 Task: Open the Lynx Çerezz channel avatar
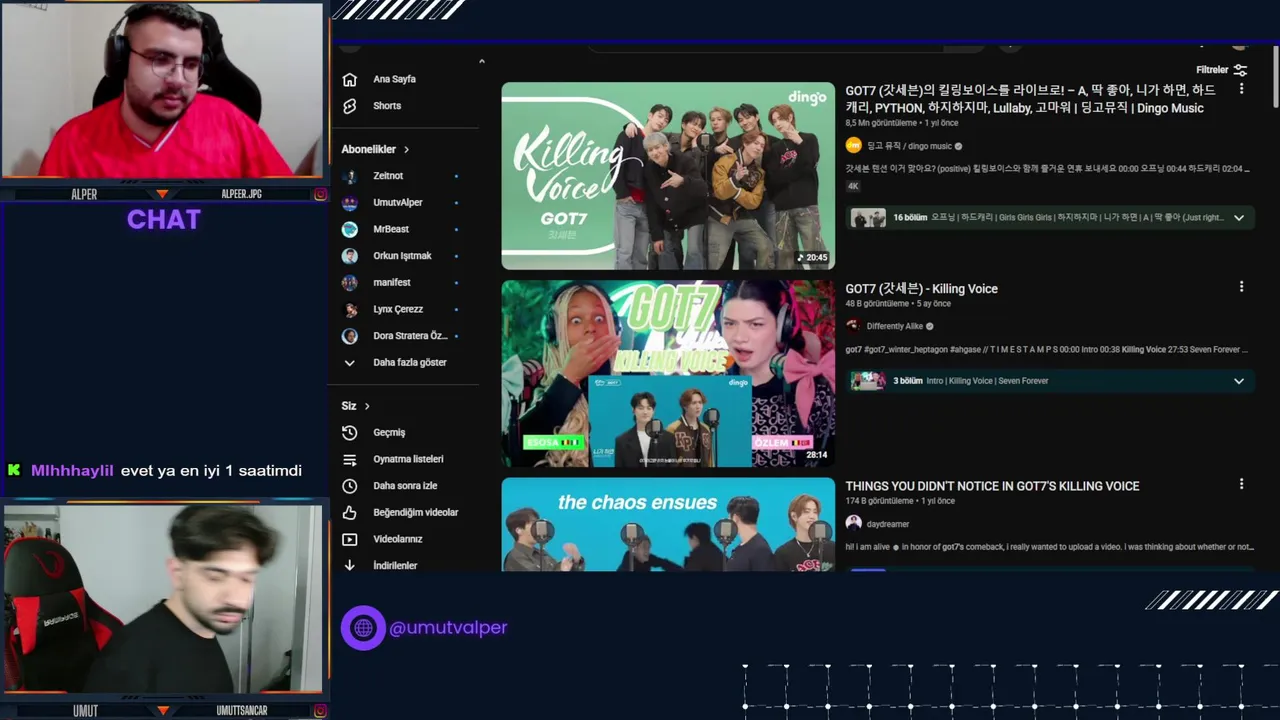tap(350, 309)
